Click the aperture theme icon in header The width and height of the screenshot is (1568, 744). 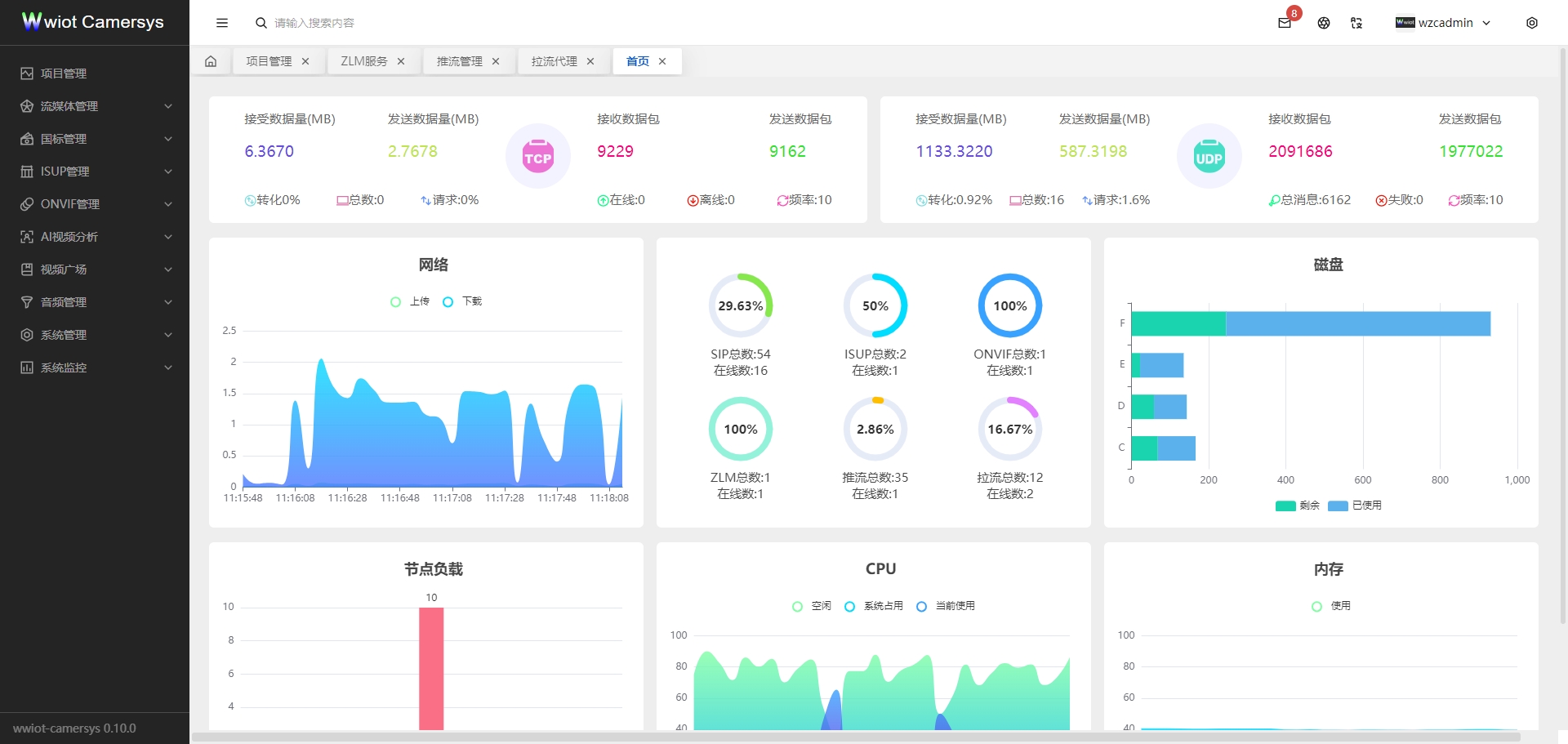[x=1324, y=23]
